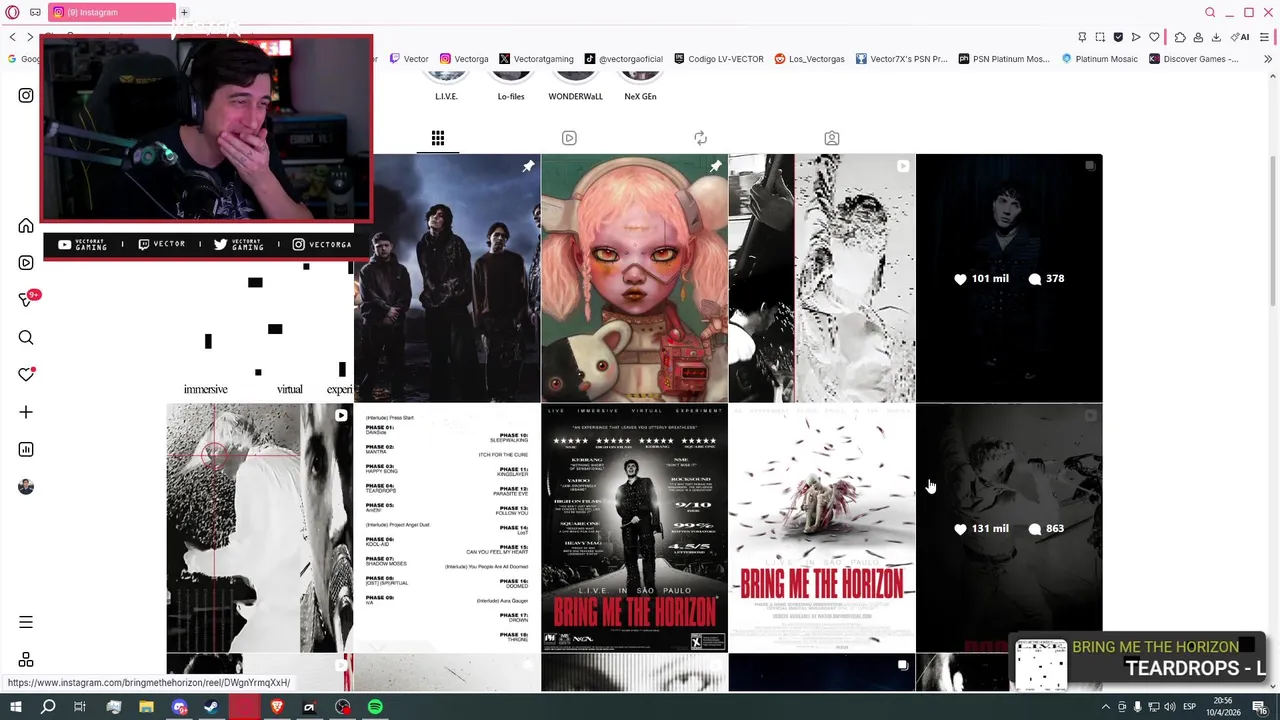
Task: Open Steam from the taskbar
Action: coord(211,707)
